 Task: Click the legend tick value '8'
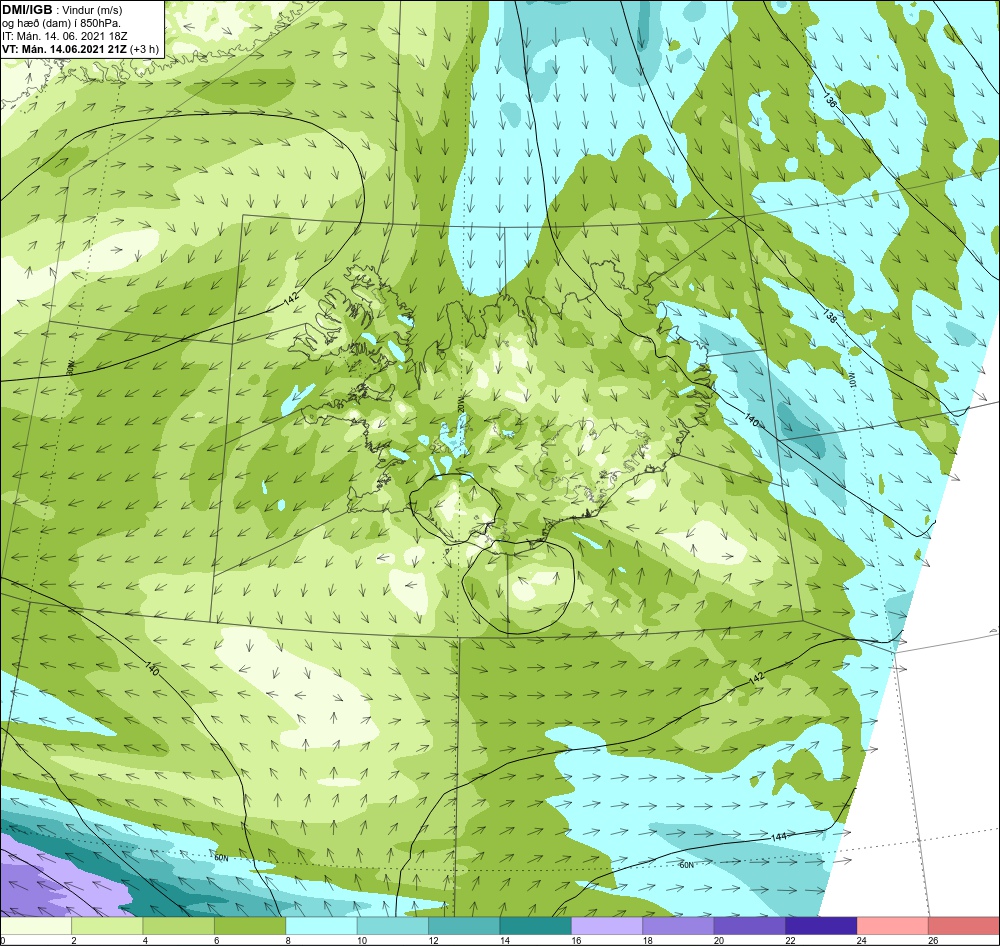288,940
